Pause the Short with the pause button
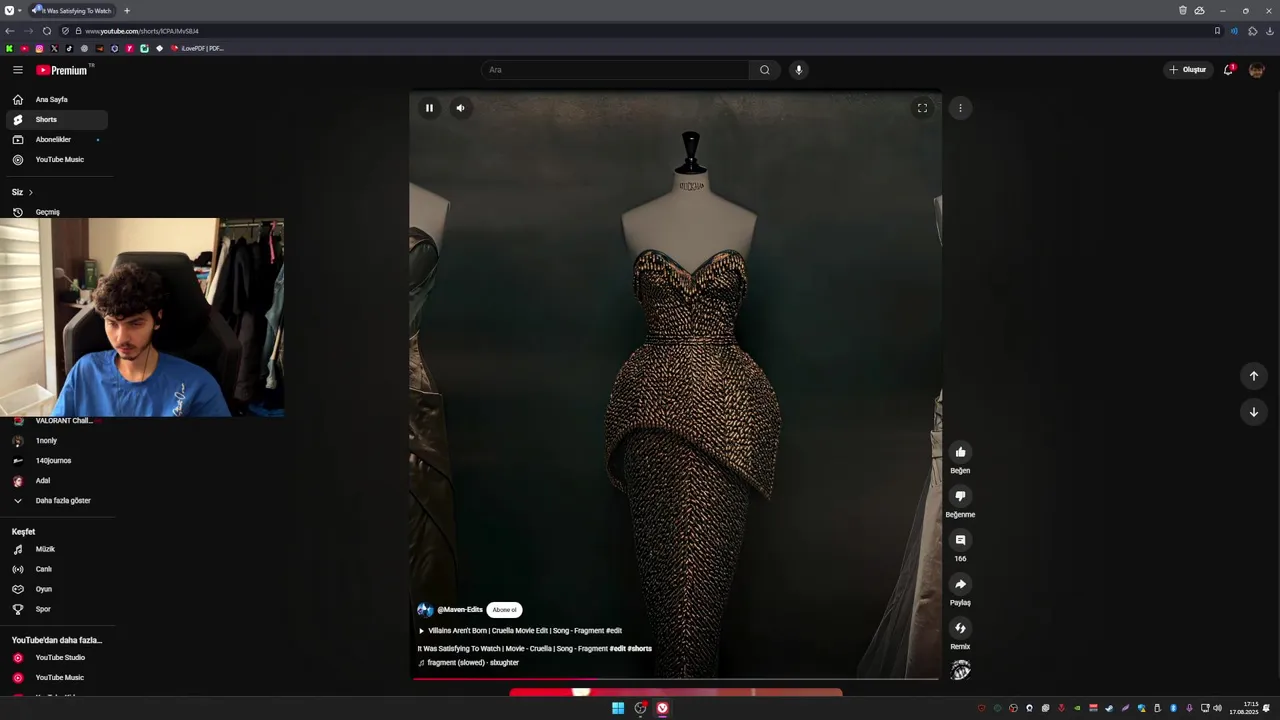This screenshot has width=1280, height=720. [x=429, y=108]
